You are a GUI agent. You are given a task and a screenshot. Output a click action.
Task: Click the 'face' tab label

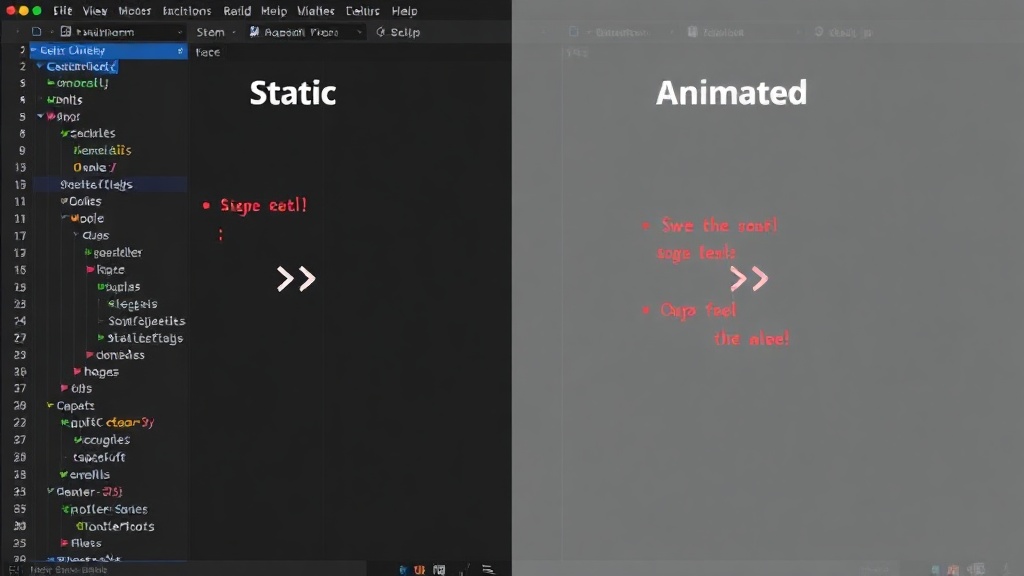click(x=208, y=52)
